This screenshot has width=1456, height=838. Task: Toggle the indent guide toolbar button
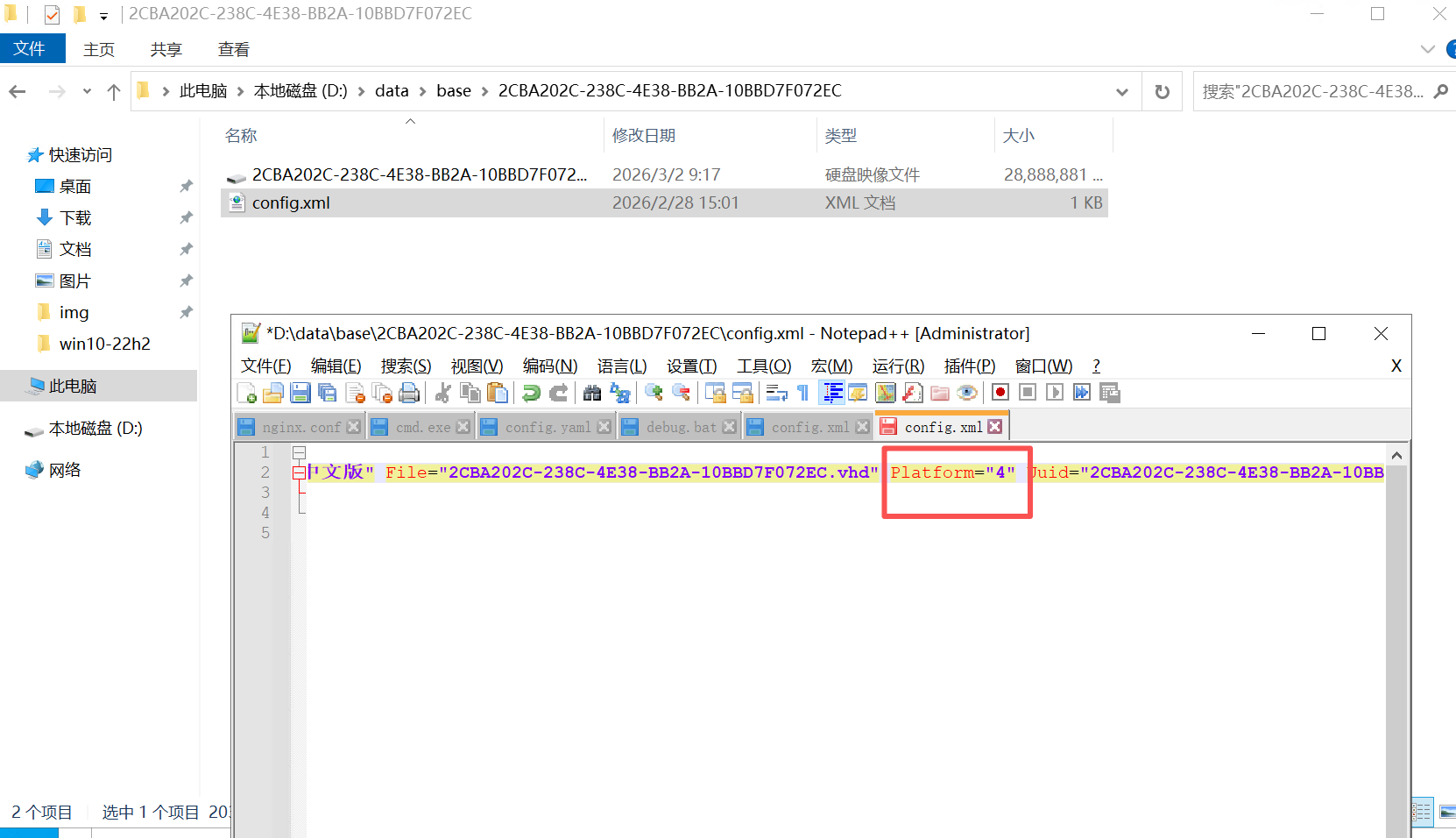[832, 393]
